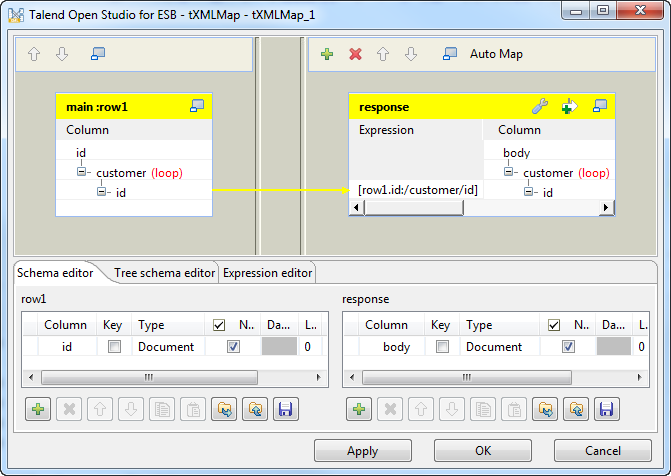Open Type dropdown Document for response body
Image resolution: width=671 pixels, height=476 pixels.
click(x=499, y=346)
